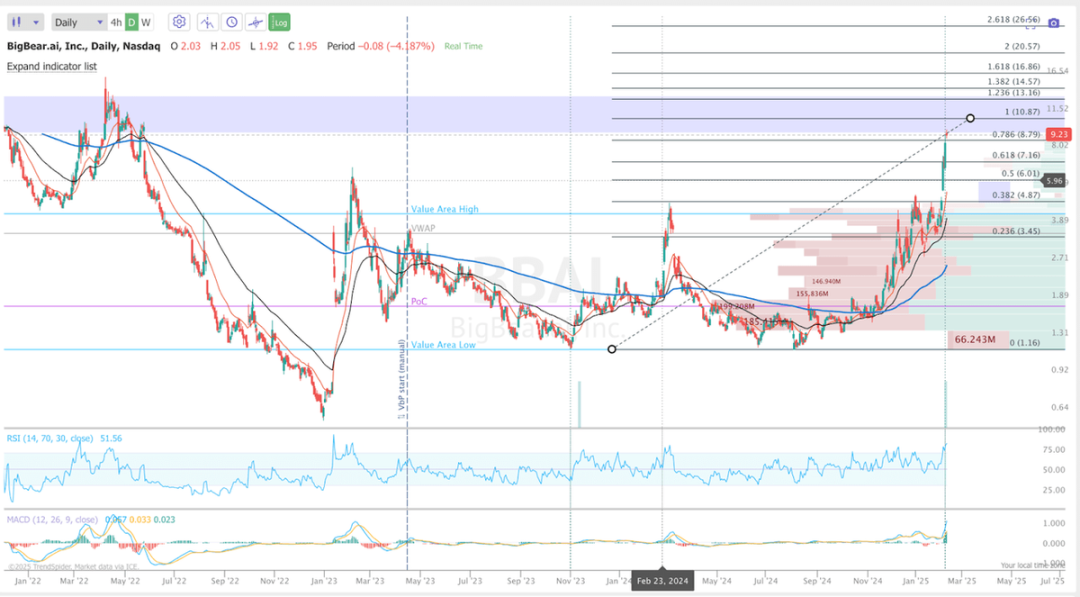Click the camera snapshot icon
Viewport: 1080px width, 597px height.
click(x=1053, y=23)
